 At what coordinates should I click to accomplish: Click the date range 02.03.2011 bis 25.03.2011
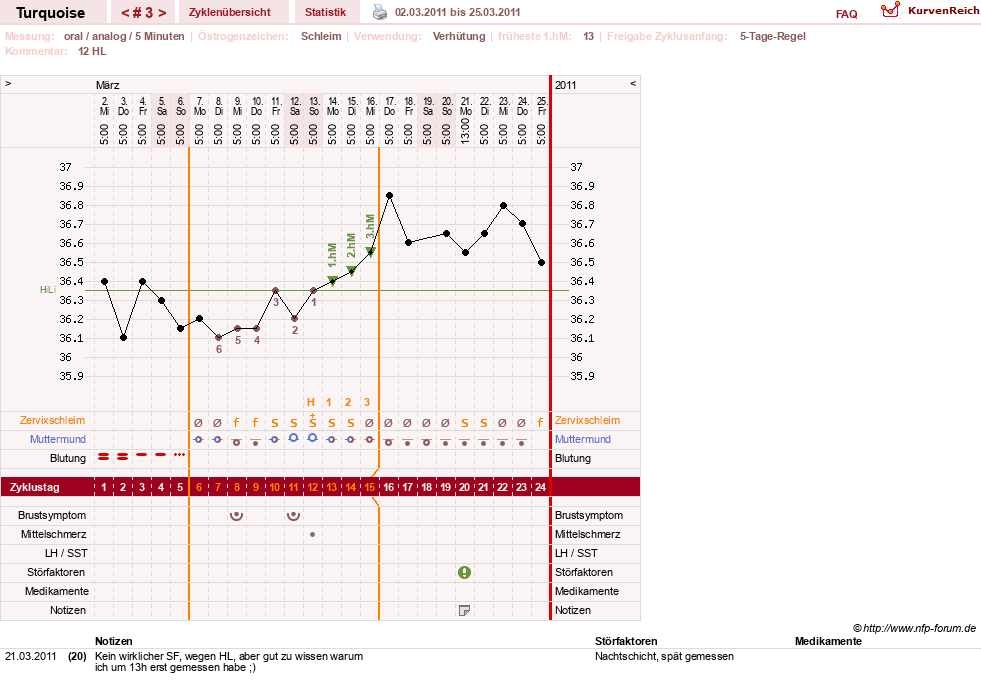click(x=457, y=12)
